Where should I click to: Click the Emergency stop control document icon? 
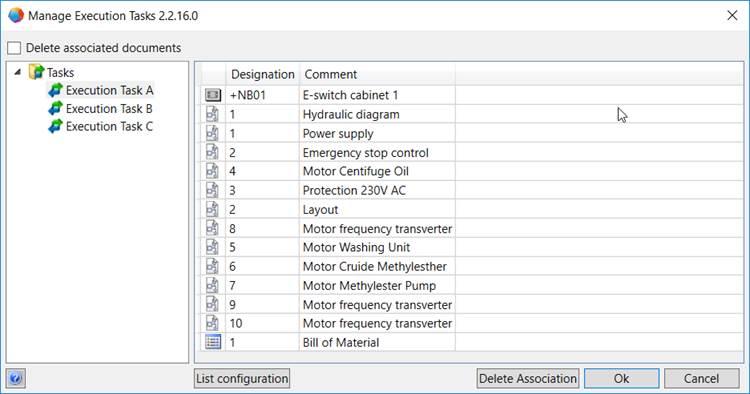coord(212,153)
